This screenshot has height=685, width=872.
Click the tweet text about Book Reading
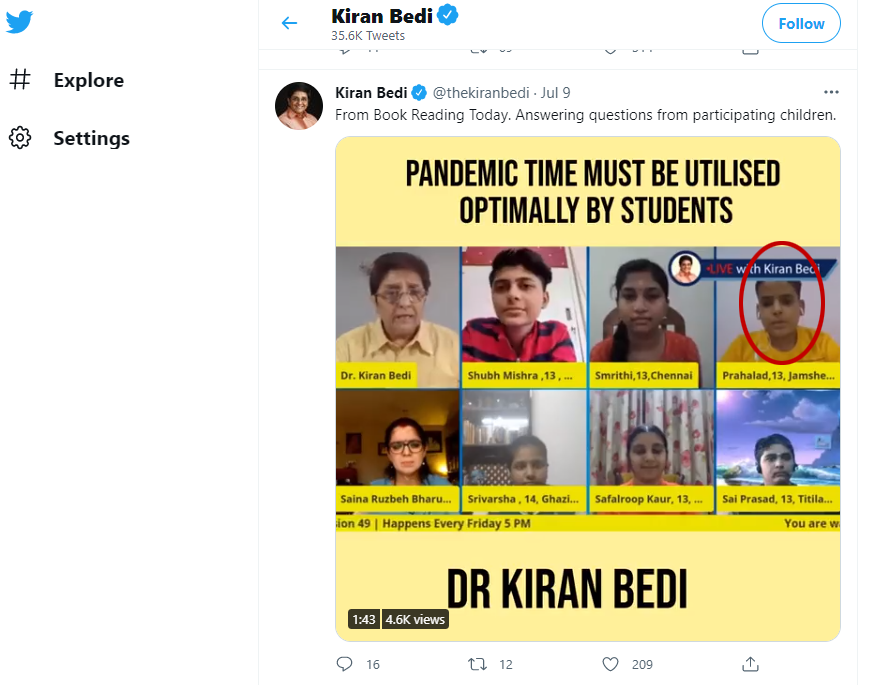click(585, 115)
